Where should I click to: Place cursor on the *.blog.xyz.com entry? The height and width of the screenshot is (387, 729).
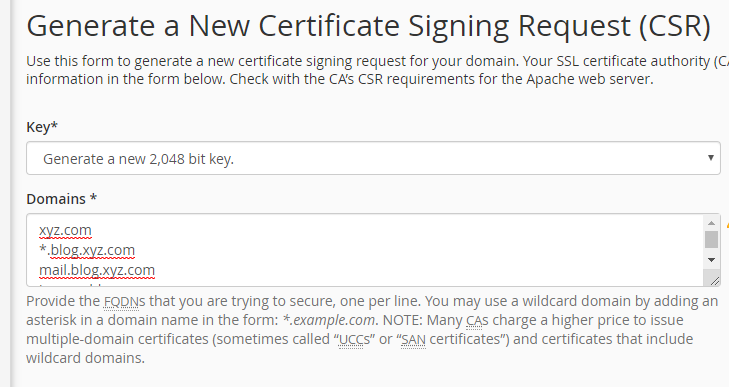pyautogui.click(x=87, y=250)
